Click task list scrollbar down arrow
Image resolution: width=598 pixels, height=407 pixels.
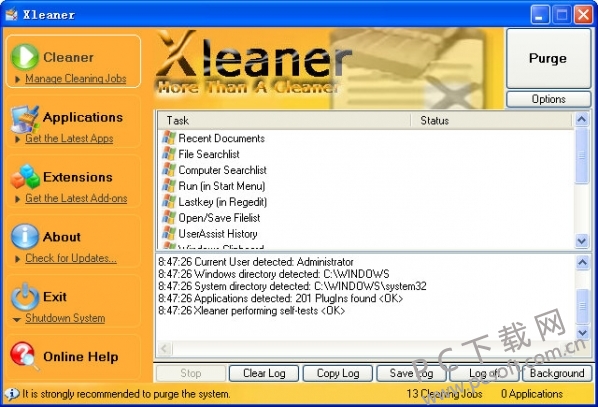(582, 241)
